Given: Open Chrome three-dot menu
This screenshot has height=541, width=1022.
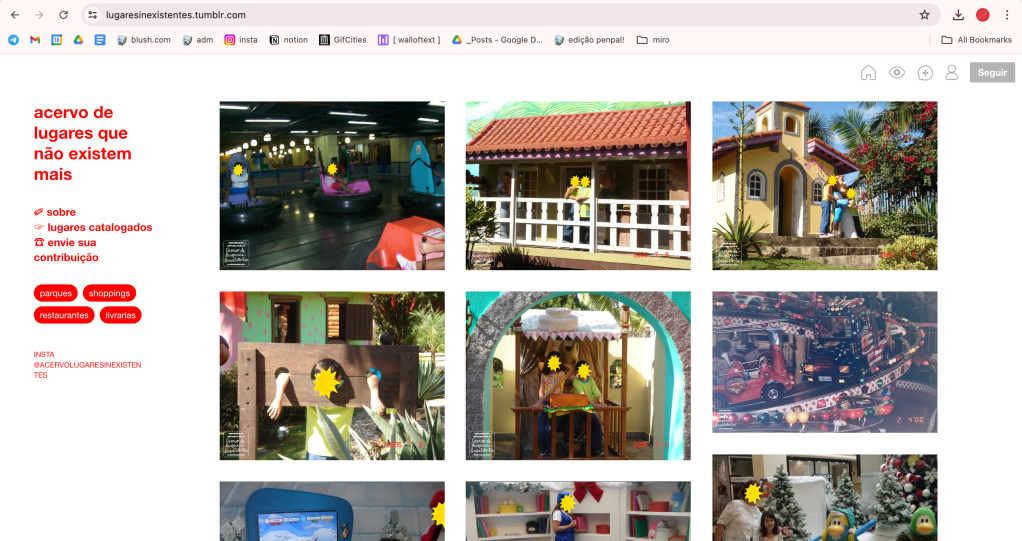Looking at the screenshot, I should (1007, 15).
